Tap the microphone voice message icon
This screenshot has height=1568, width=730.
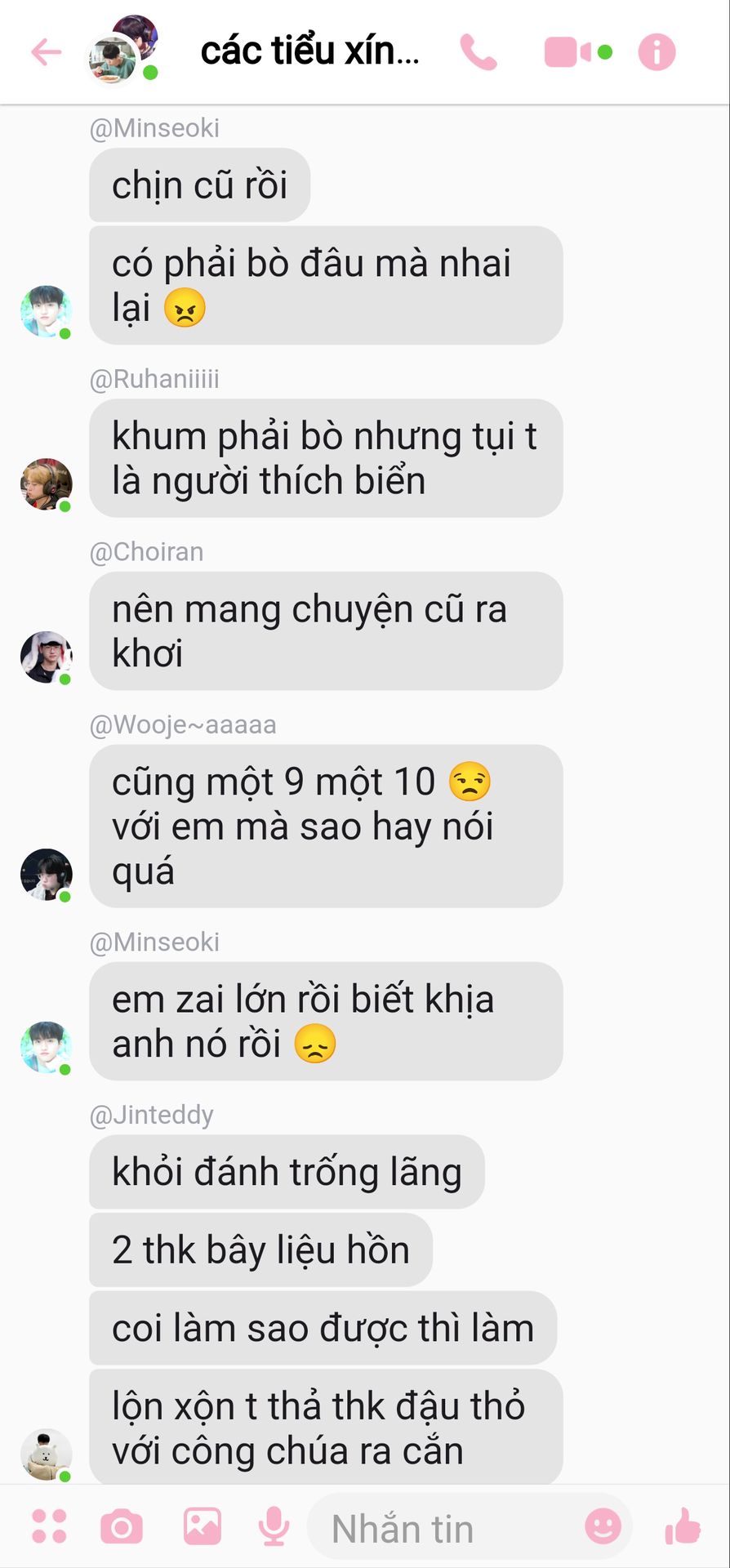point(274,1526)
